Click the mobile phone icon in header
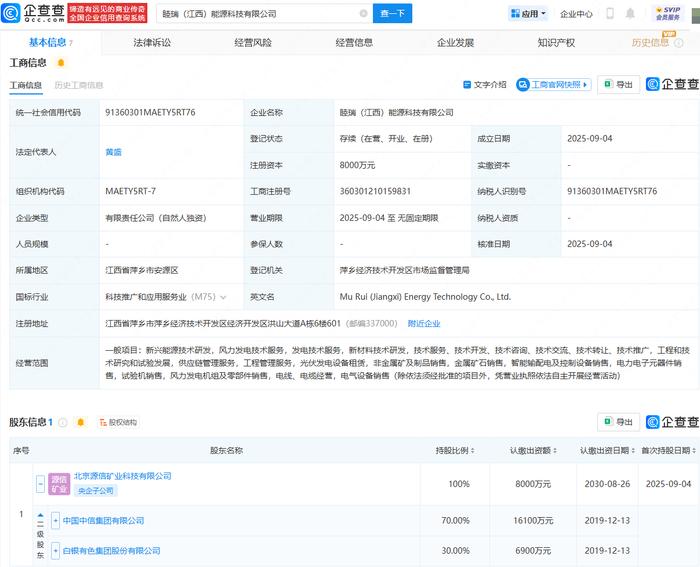The image size is (700, 567). point(610,13)
